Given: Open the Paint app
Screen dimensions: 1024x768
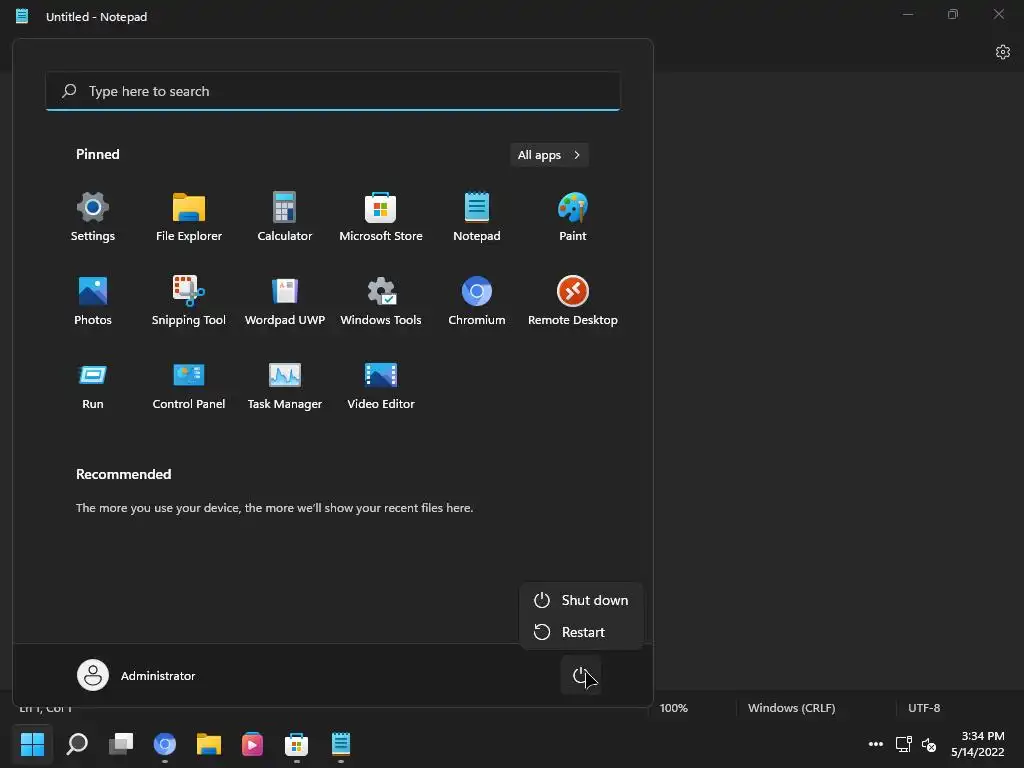Looking at the screenshot, I should tap(573, 217).
